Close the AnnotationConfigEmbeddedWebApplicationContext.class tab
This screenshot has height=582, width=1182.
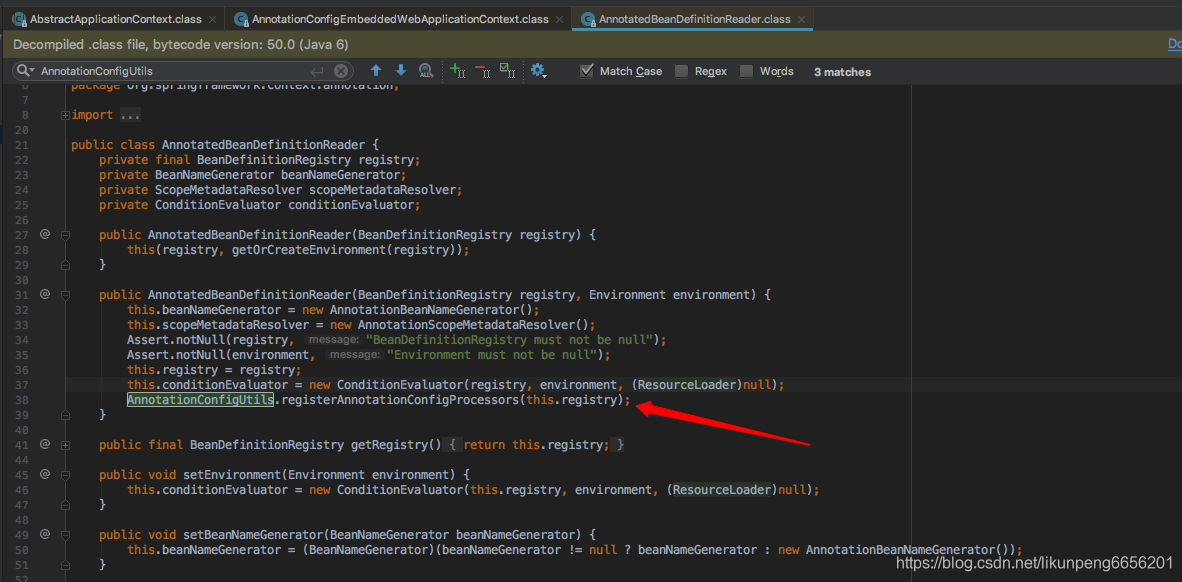click(559, 20)
